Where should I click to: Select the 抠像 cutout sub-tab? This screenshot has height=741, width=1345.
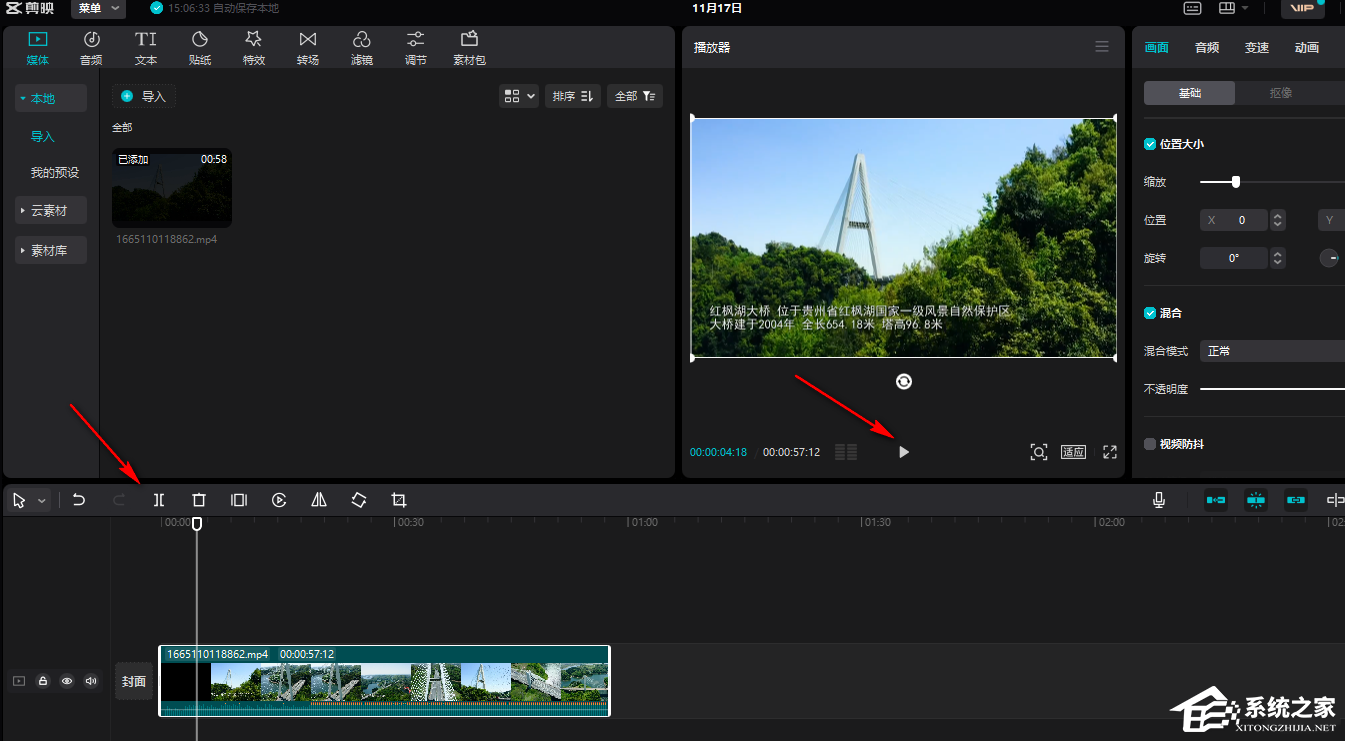(x=1281, y=93)
